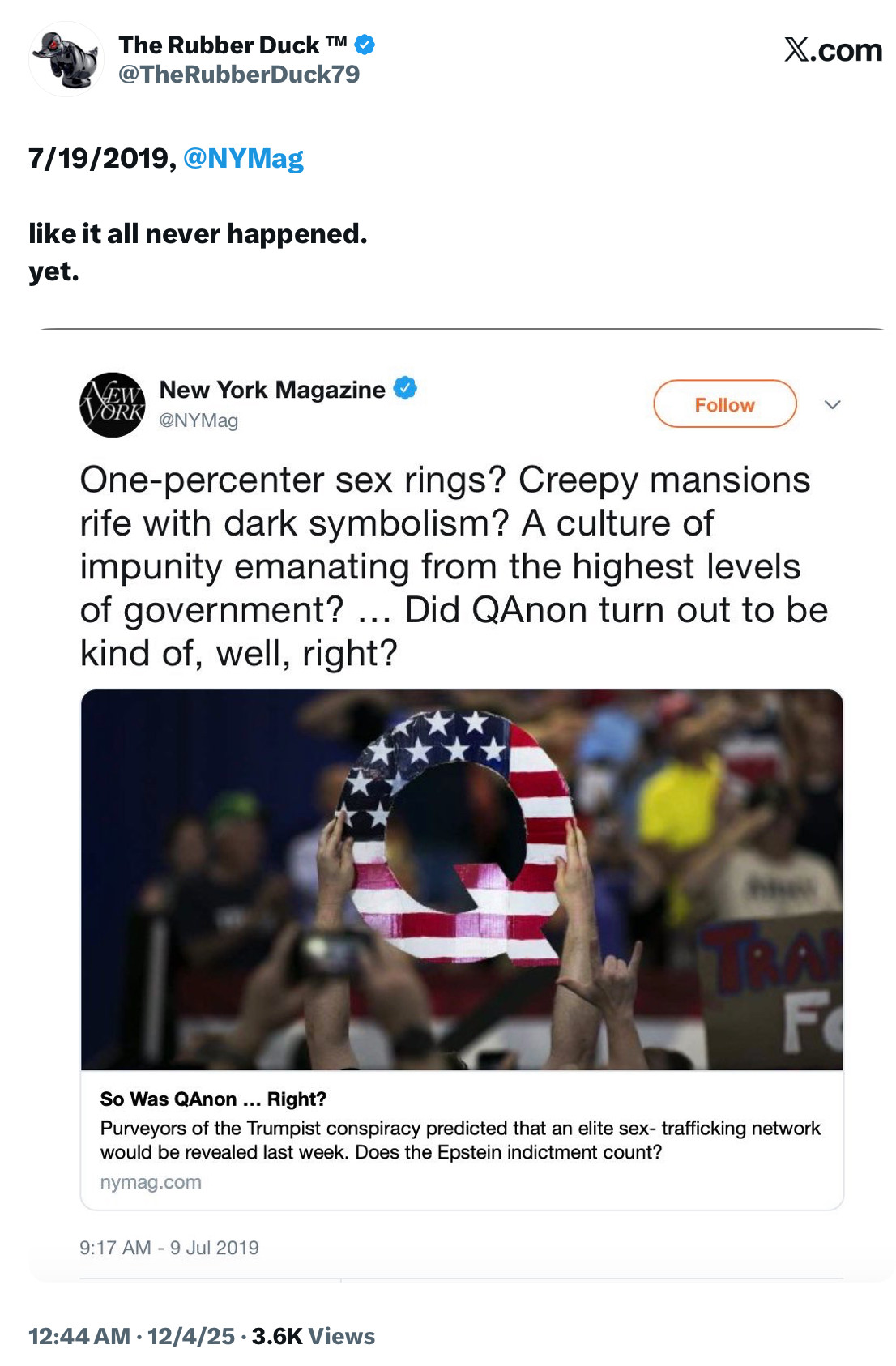This screenshot has width=896, height=1366.
Task: Click the grey @NYMag handle in quoted tweet
Action: [198, 420]
